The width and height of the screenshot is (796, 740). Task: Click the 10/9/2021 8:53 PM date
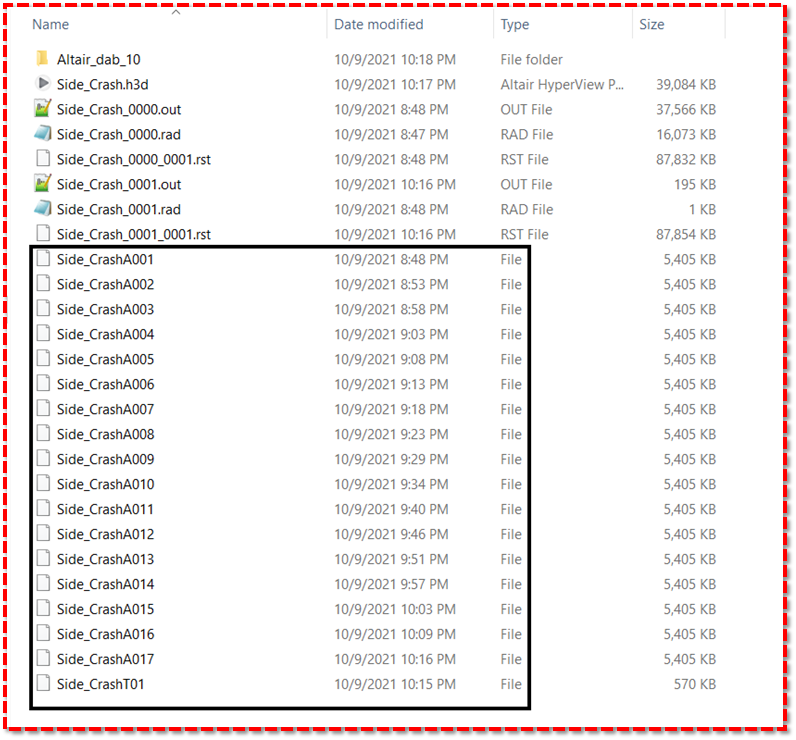391,284
